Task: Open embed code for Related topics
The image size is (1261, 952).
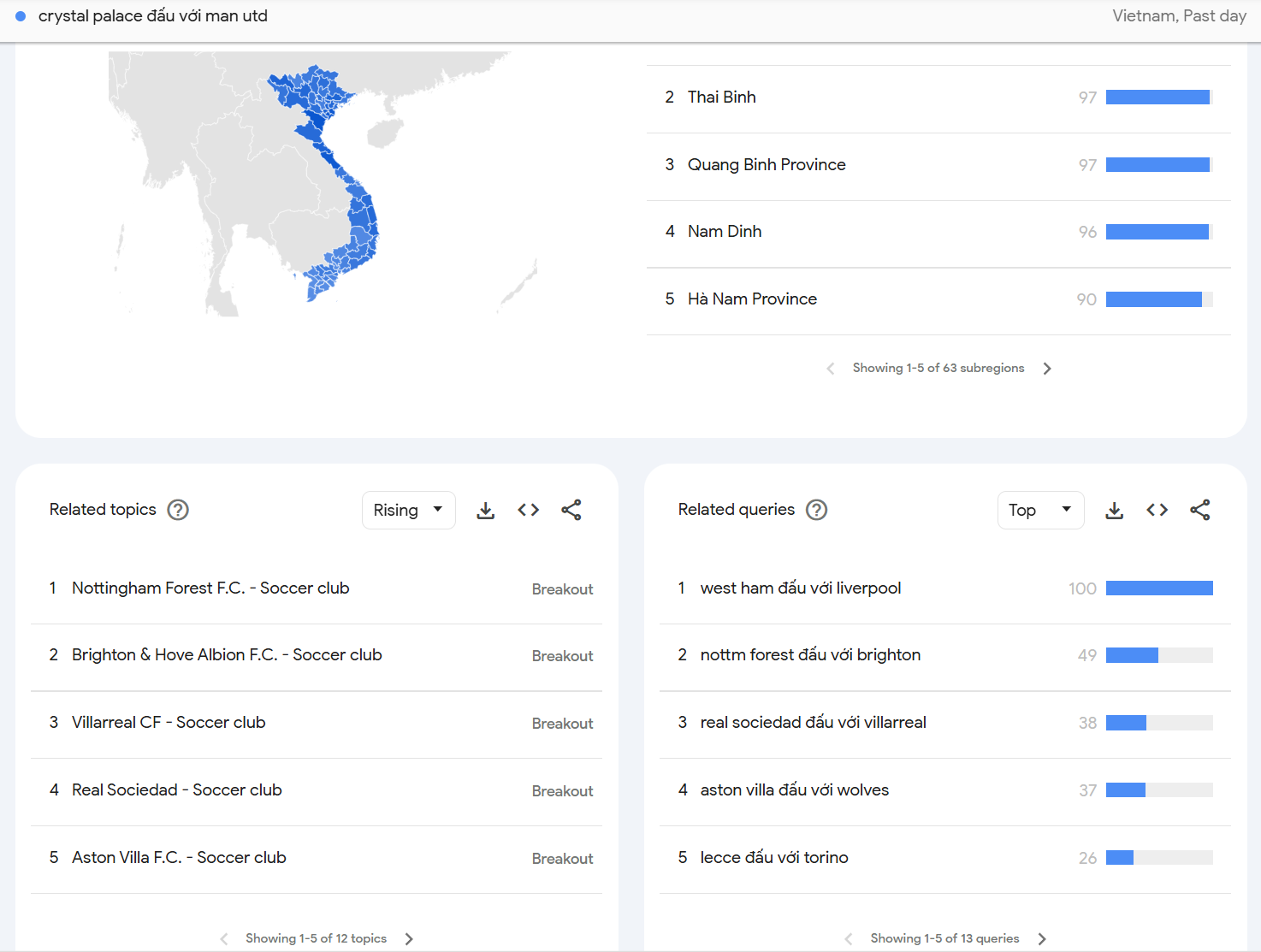Action: pyautogui.click(x=529, y=511)
